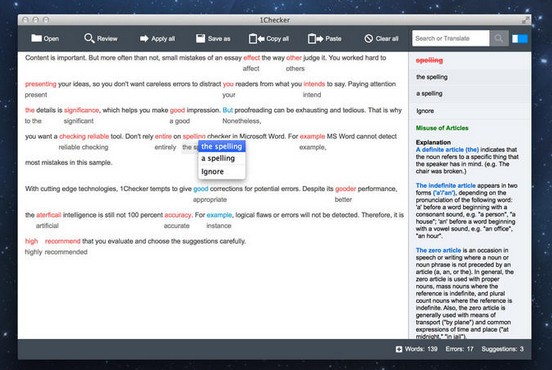Click the suggestion 'others'
The image size is (552, 370).
point(295,69)
